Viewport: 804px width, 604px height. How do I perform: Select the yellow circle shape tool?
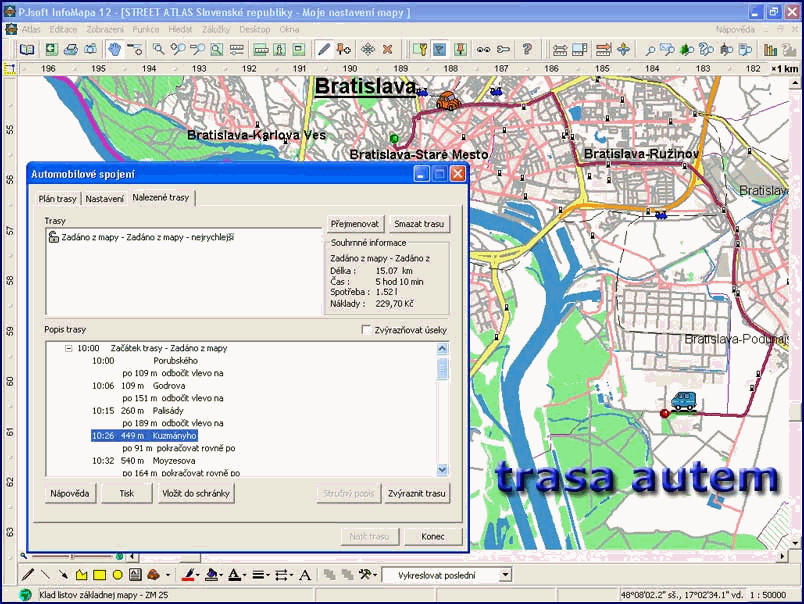point(117,575)
